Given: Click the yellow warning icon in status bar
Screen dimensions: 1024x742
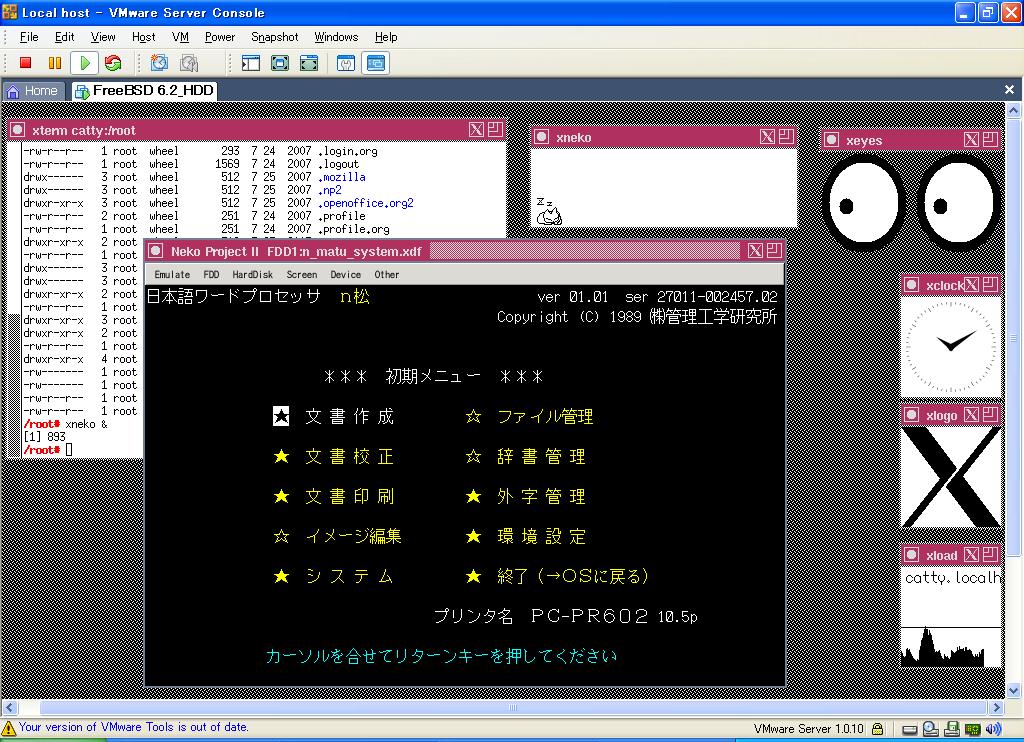Looking at the screenshot, I should pos(8,728).
